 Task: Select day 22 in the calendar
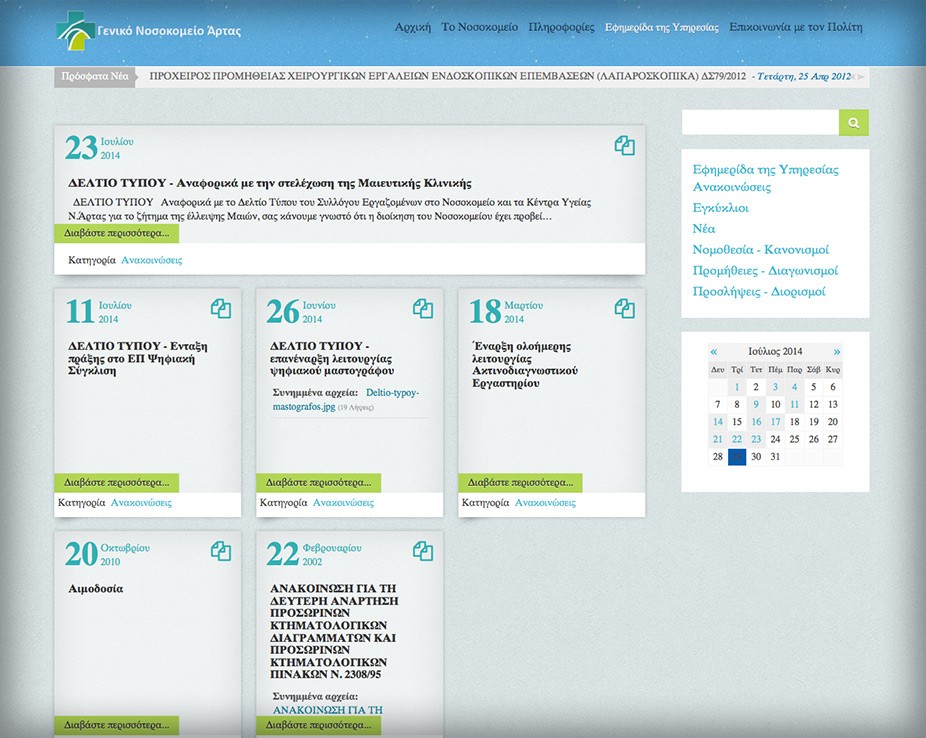click(736, 439)
